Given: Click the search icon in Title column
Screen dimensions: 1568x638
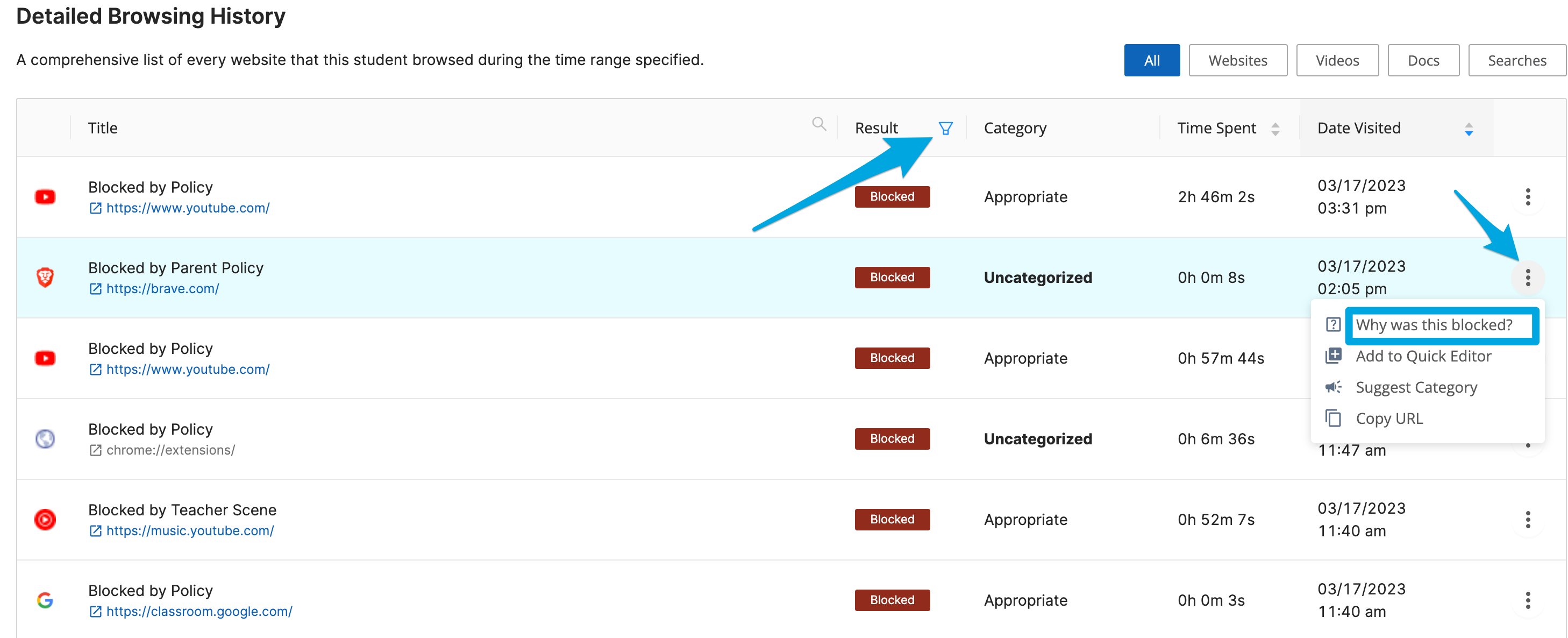Looking at the screenshot, I should (x=819, y=124).
